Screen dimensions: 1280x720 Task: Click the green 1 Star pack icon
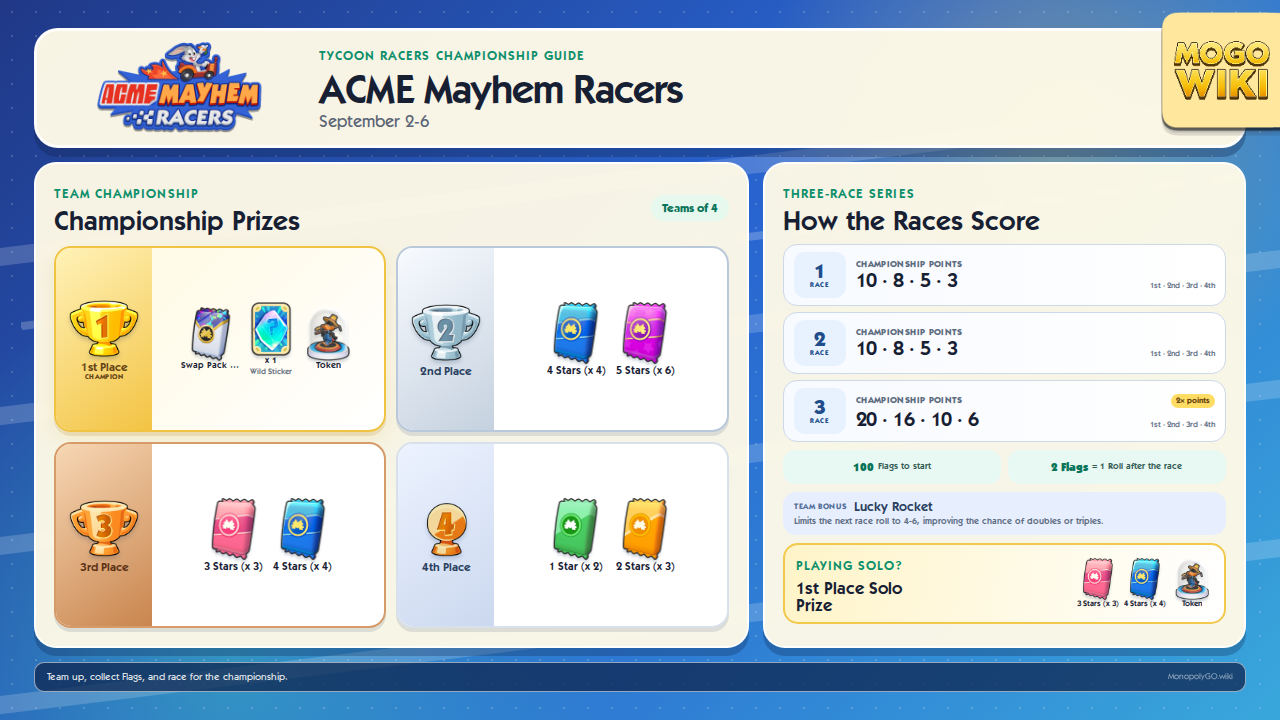coord(575,529)
